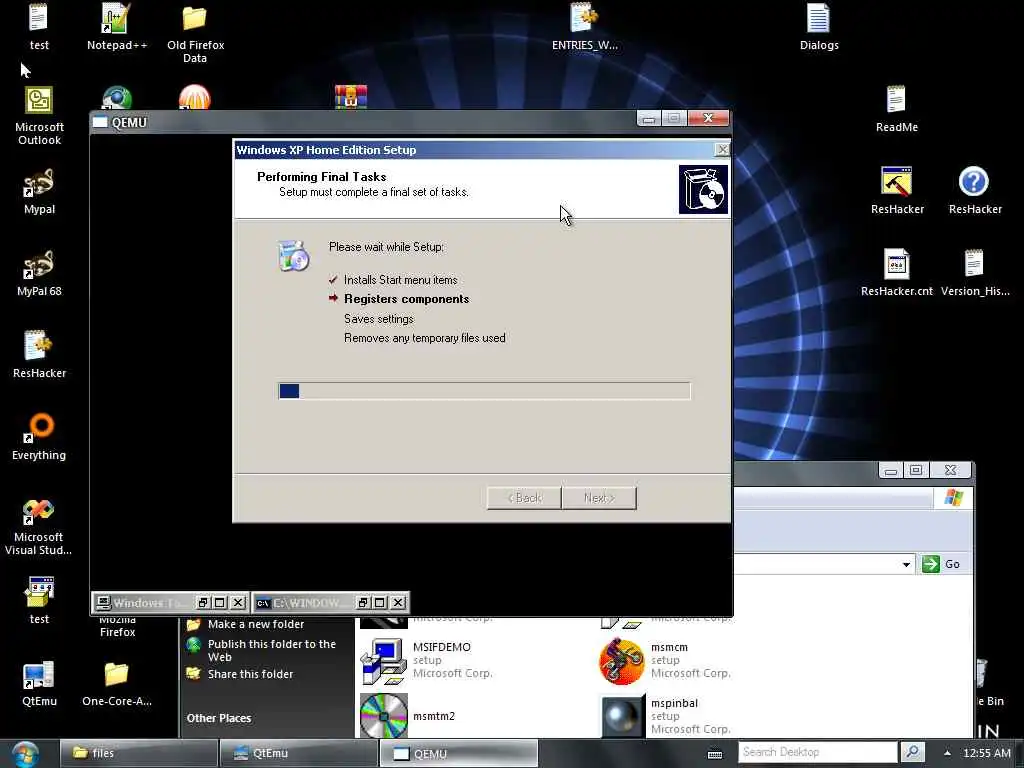1024x768 pixels.
Task: Click the Back button in XP Setup
Action: pos(524,498)
